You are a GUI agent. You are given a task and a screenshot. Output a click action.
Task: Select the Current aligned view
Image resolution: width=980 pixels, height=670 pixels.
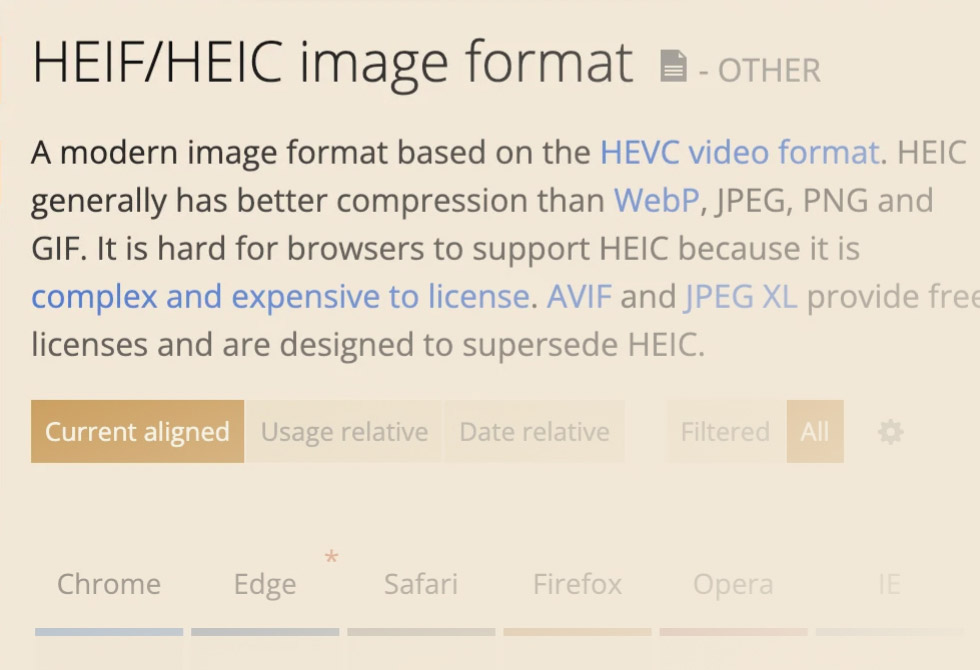[x=138, y=431]
